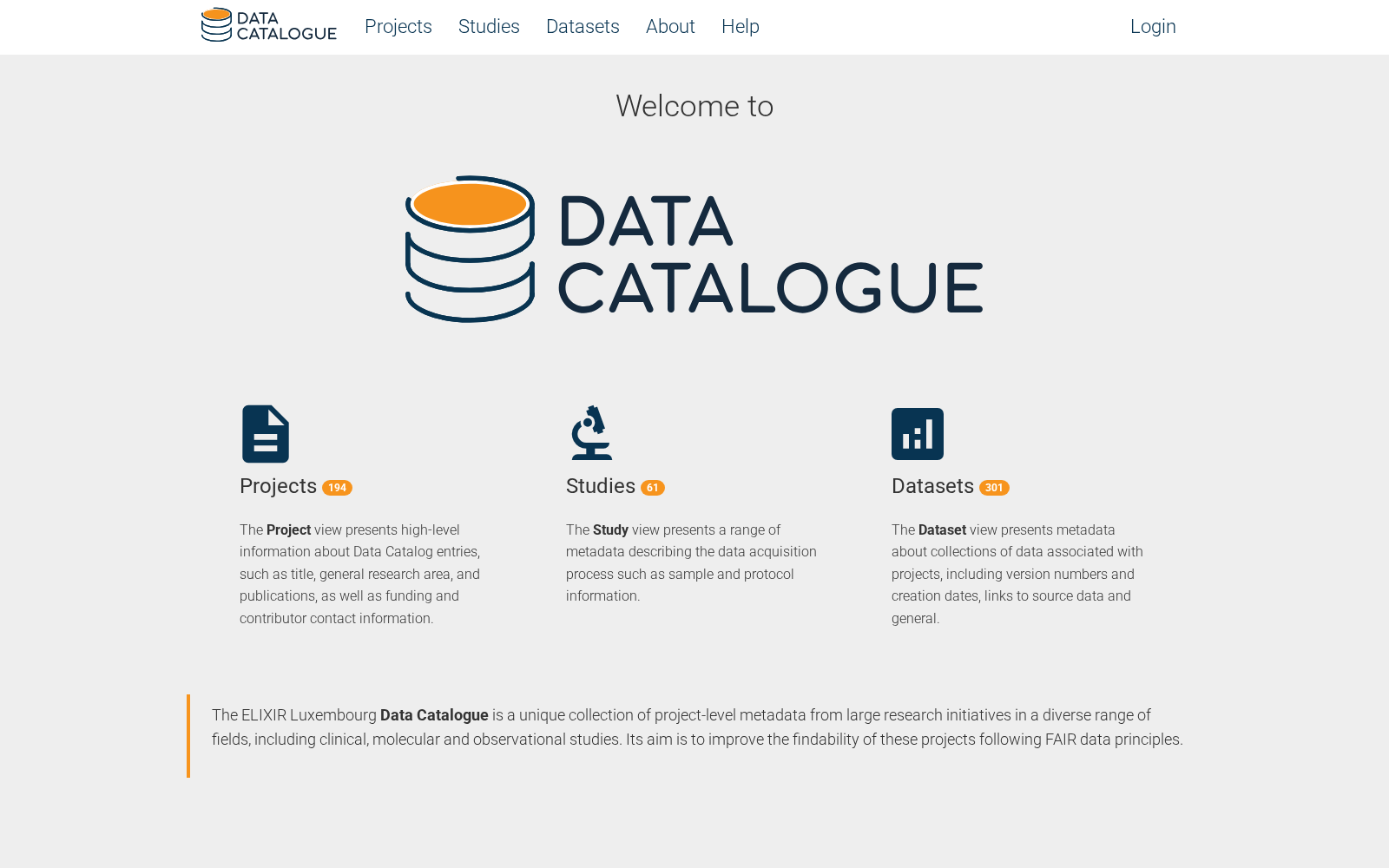Viewport: 1389px width, 868px height.
Task: Open the Help page
Action: pyautogui.click(x=741, y=27)
